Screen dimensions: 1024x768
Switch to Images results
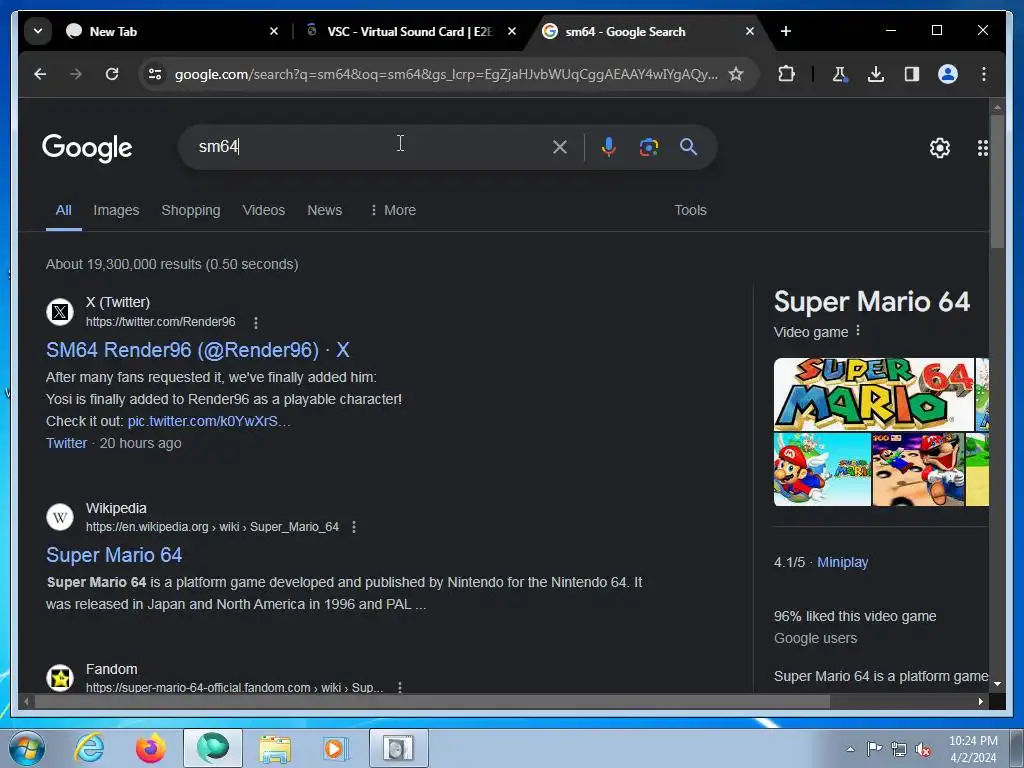(x=116, y=210)
